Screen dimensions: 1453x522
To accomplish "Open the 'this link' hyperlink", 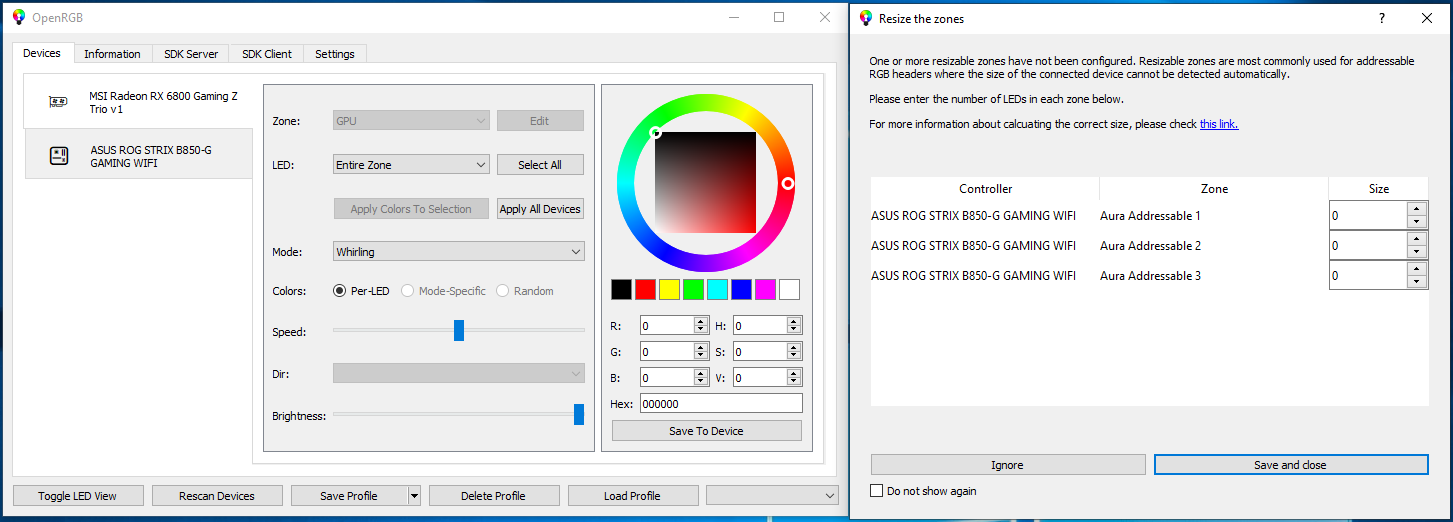I will (1219, 124).
